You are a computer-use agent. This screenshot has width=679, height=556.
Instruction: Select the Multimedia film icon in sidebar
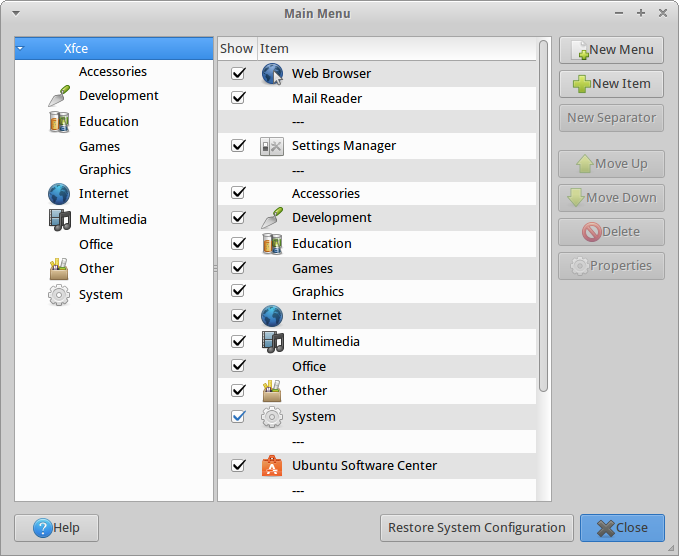tap(59, 220)
